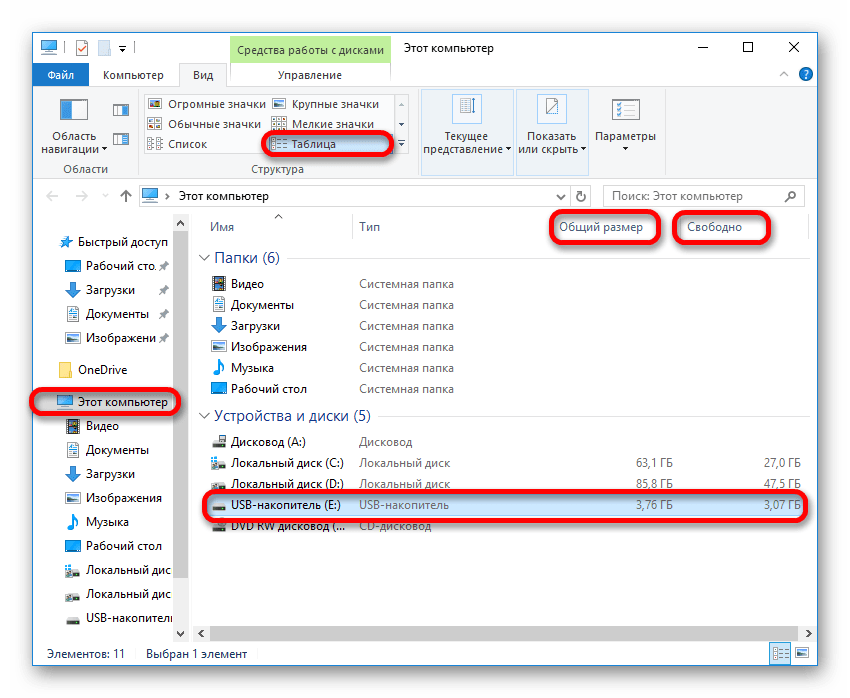Toggle the preview pane button in Области
The image size is (850, 698).
pos(121,110)
